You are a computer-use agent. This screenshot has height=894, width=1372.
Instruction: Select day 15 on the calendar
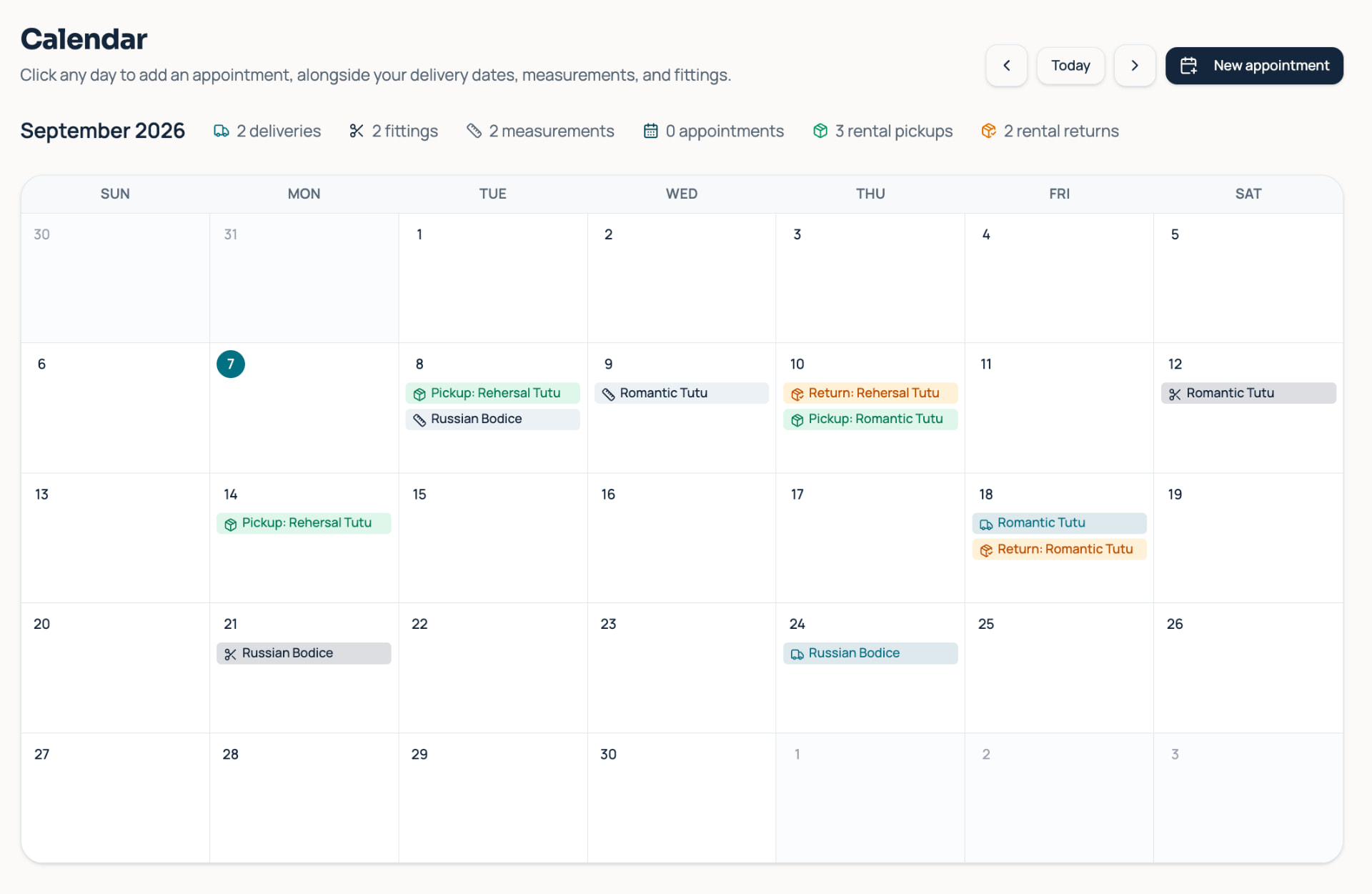(x=419, y=495)
